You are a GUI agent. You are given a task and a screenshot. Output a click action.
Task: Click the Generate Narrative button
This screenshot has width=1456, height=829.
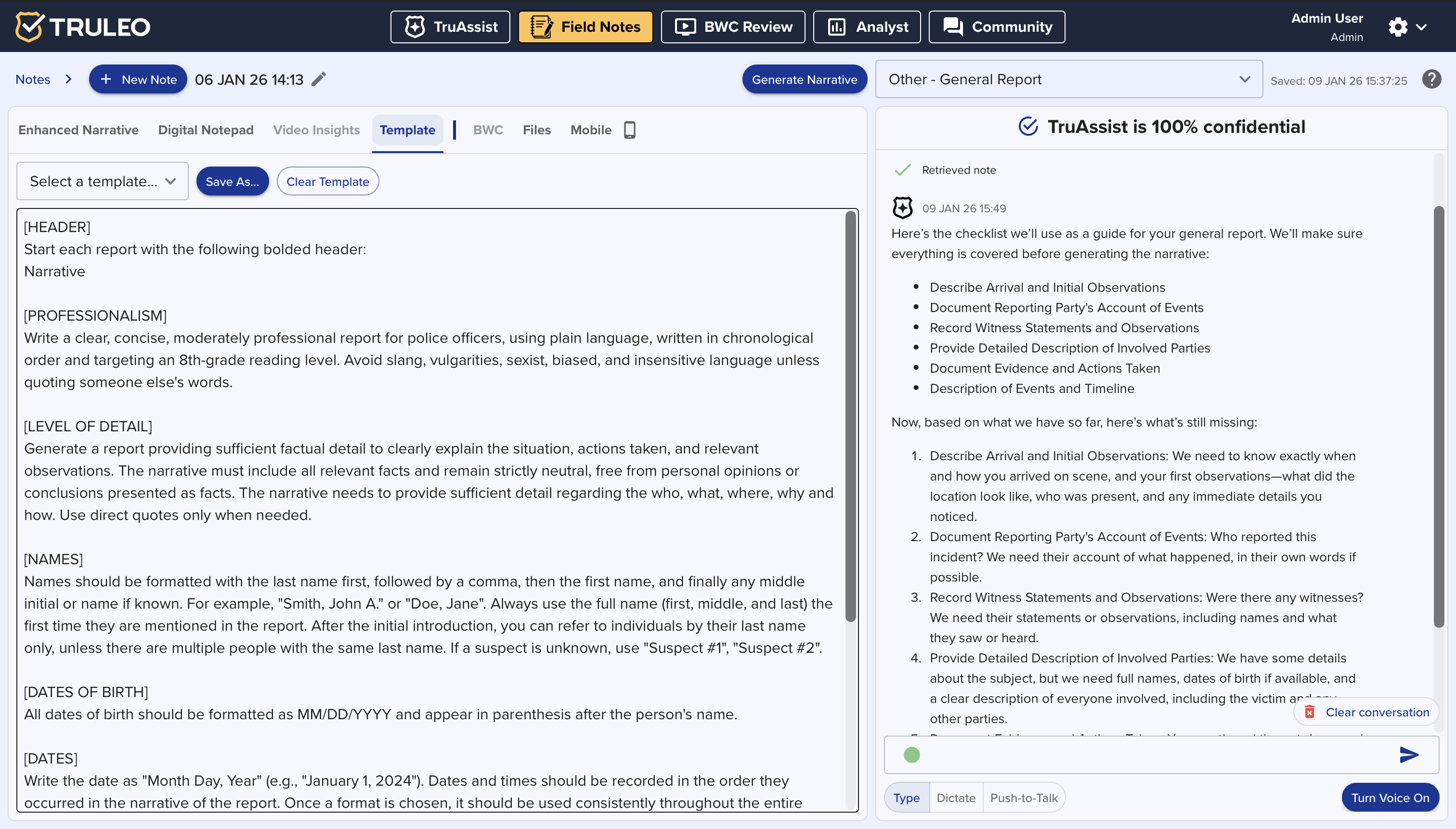pos(804,79)
